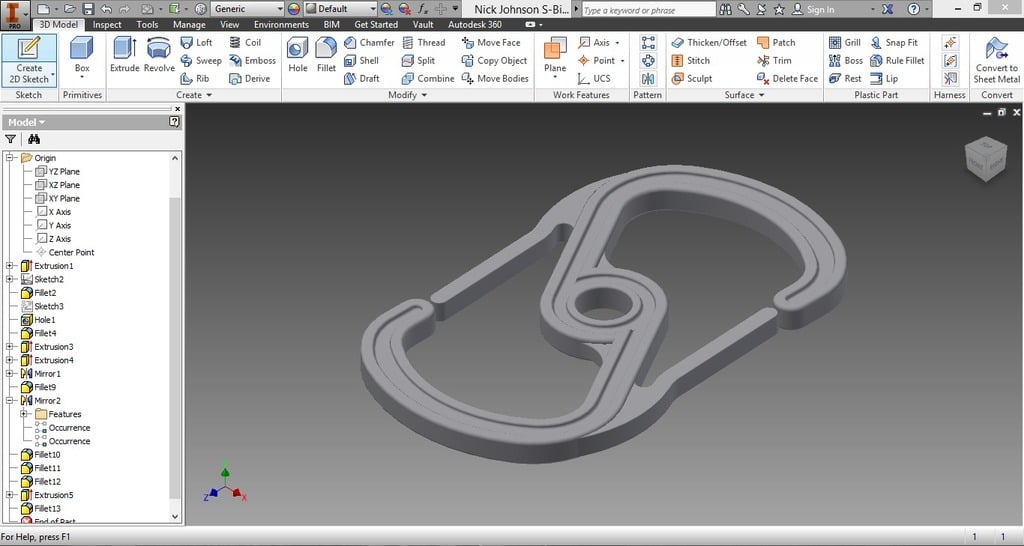The height and width of the screenshot is (546, 1024).
Task: Open the Manage ribbon tab
Action: coord(189,24)
